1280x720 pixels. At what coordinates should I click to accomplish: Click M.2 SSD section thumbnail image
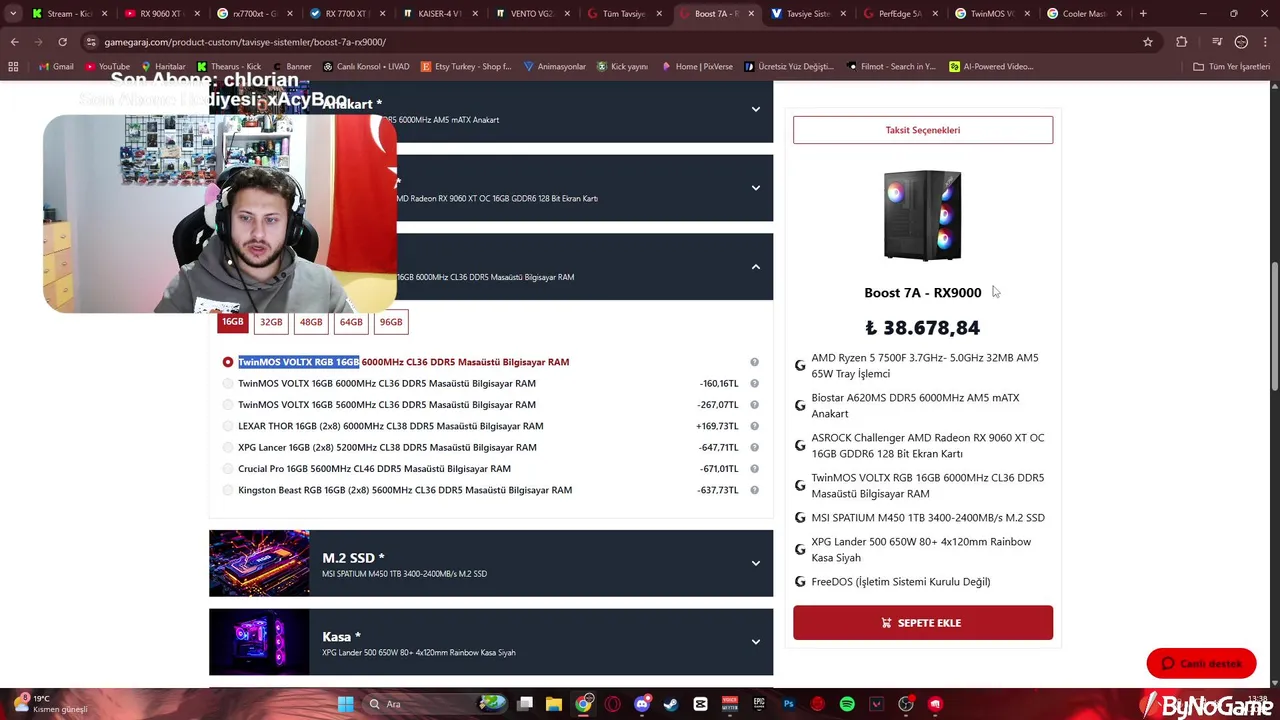(x=259, y=563)
